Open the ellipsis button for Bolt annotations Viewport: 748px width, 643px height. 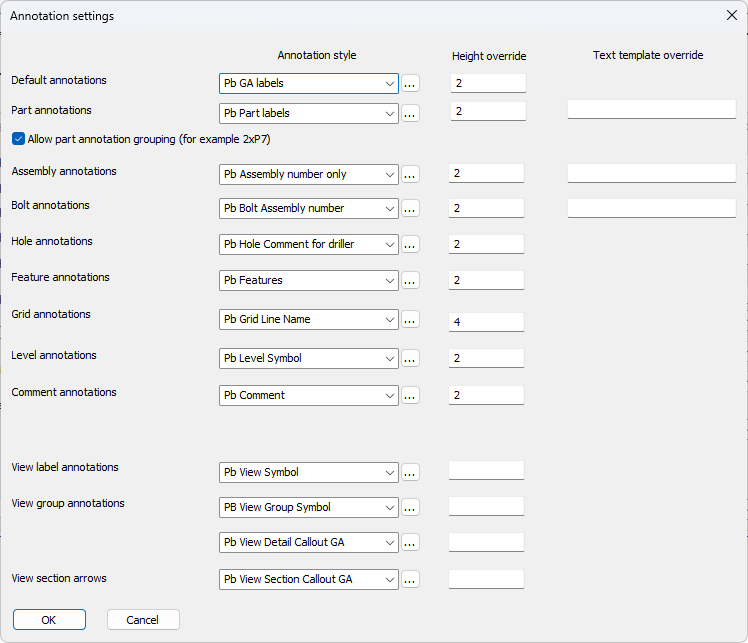point(410,209)
